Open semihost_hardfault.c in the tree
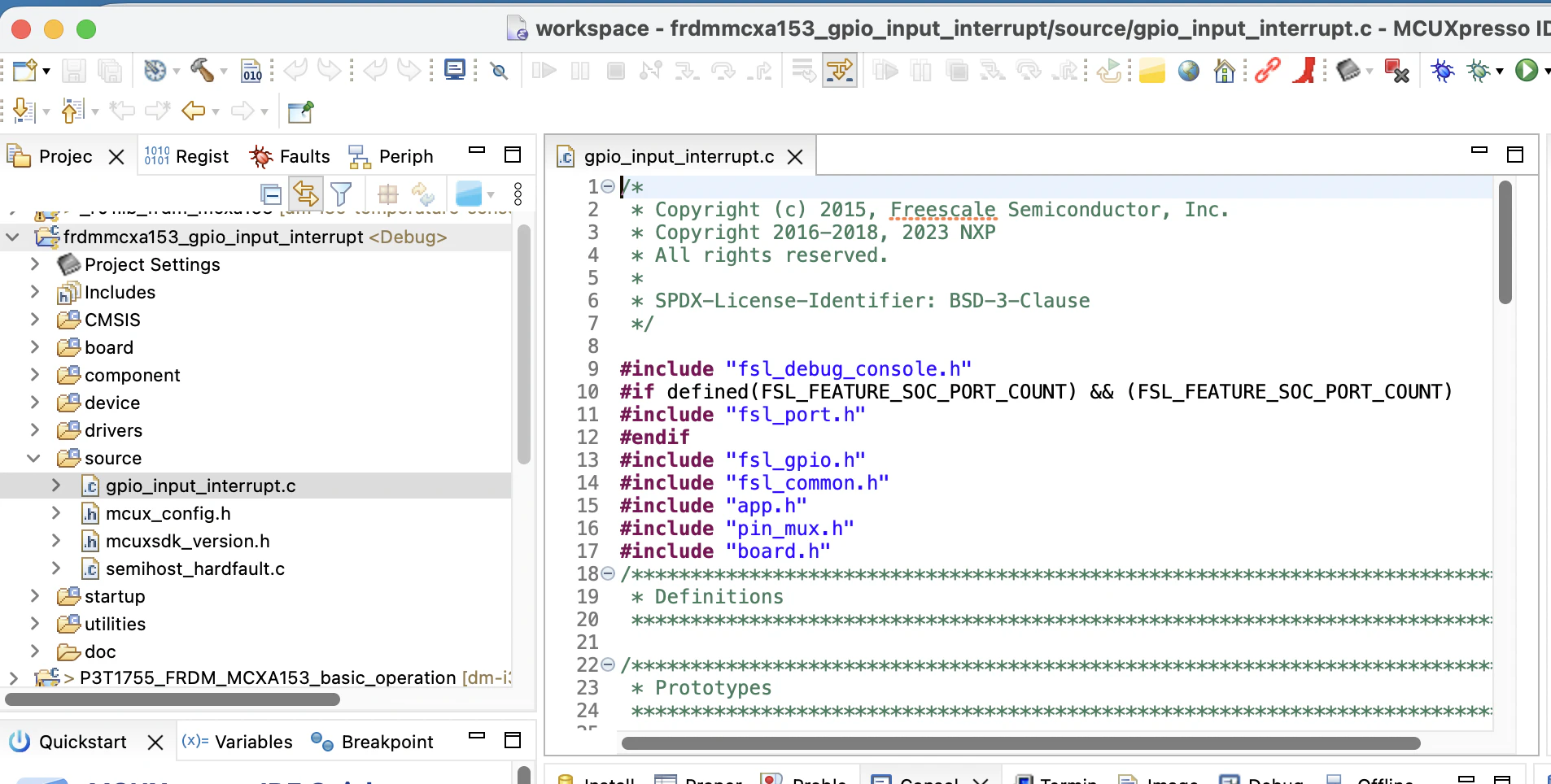Image resolution: width=1551 pixels, height=784 pixels. (x=194, y=568)
